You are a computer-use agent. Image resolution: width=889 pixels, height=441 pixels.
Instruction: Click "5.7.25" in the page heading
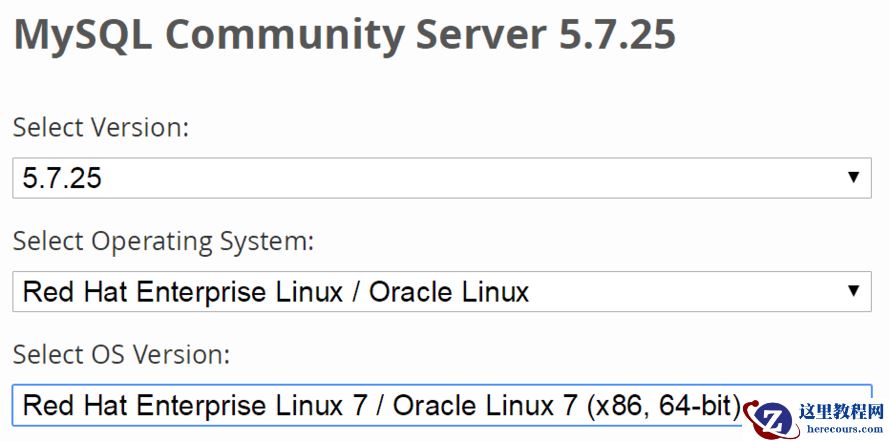(617, 36)
